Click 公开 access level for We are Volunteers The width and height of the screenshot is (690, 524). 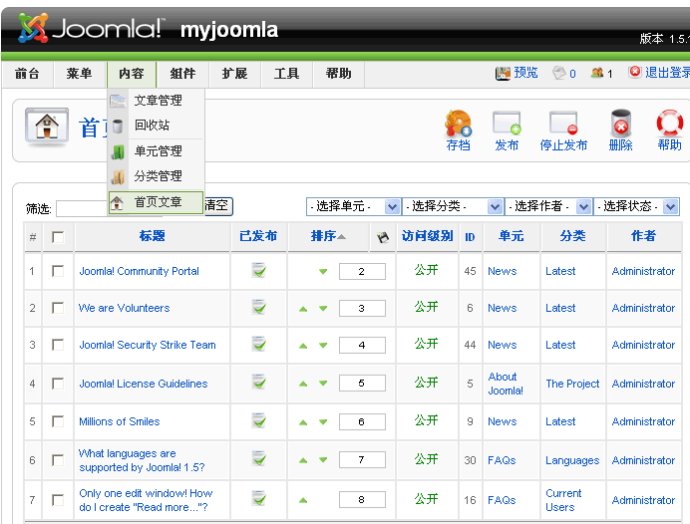[426, 307]
